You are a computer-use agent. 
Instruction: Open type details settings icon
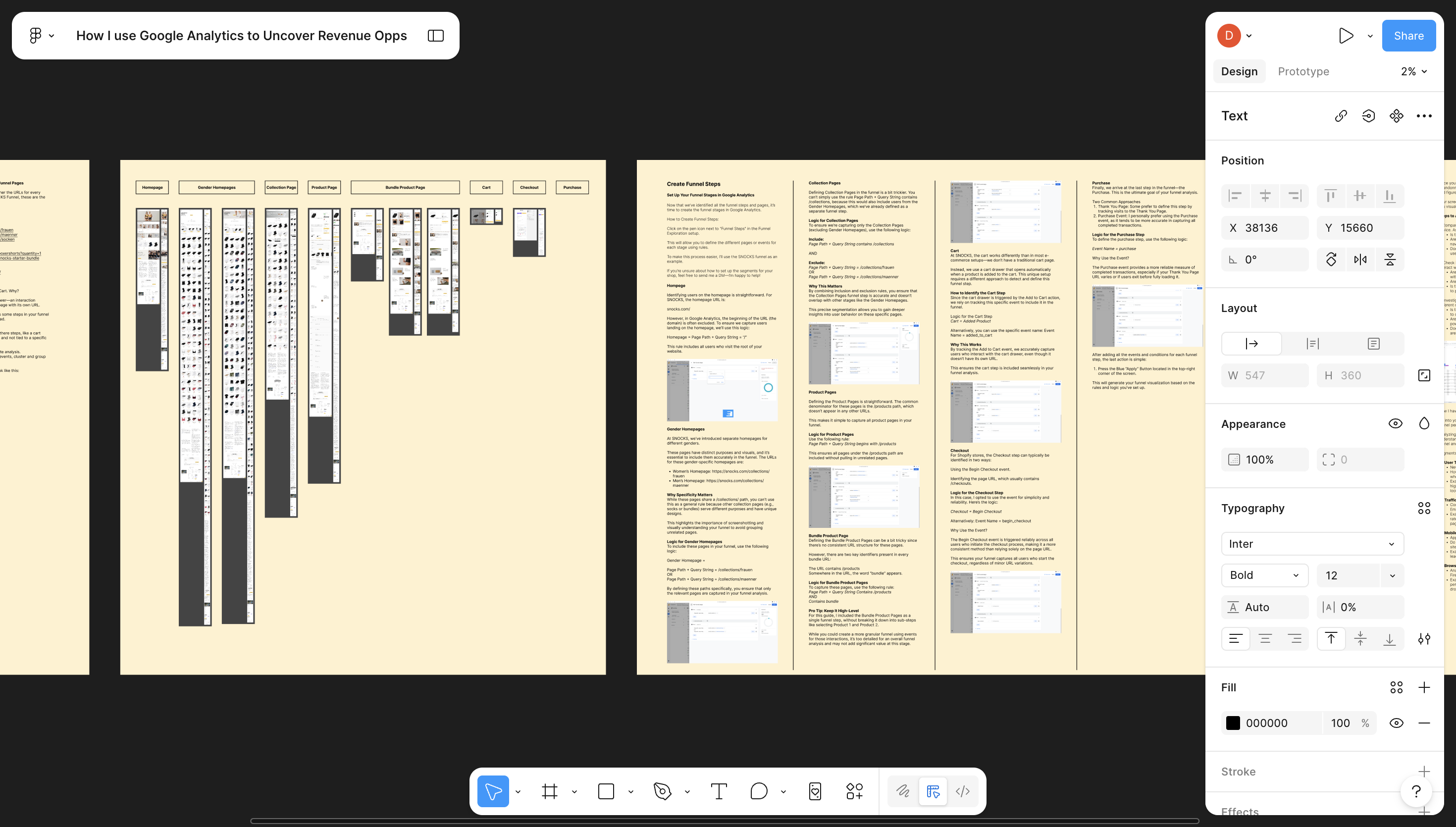1424,639
